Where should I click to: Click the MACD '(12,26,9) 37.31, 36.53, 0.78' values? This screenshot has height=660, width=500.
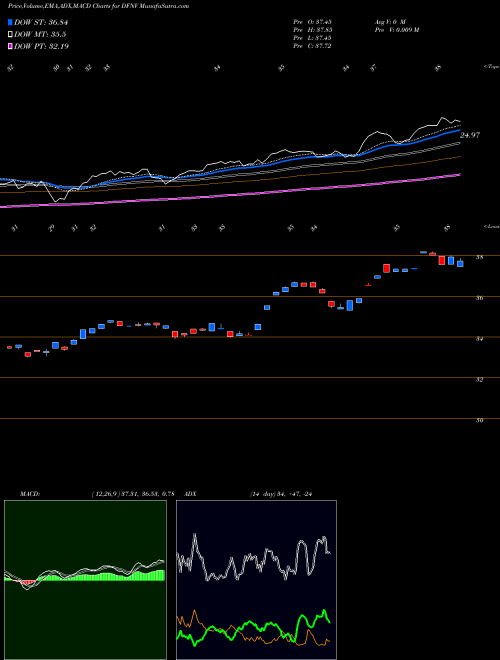[133, 494]
